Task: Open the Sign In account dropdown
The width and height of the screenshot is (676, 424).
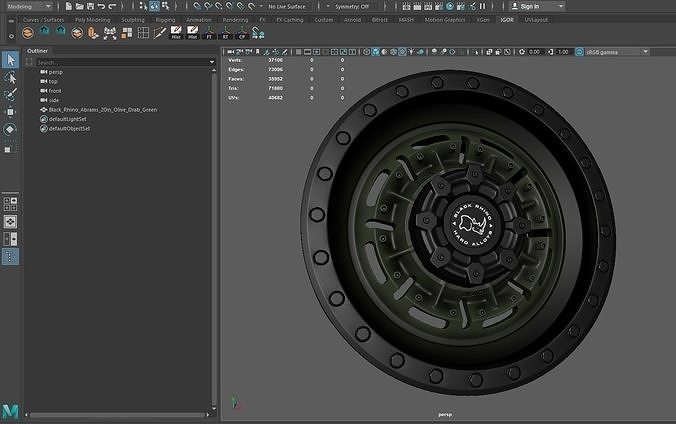Action: [x=537, y=6]
